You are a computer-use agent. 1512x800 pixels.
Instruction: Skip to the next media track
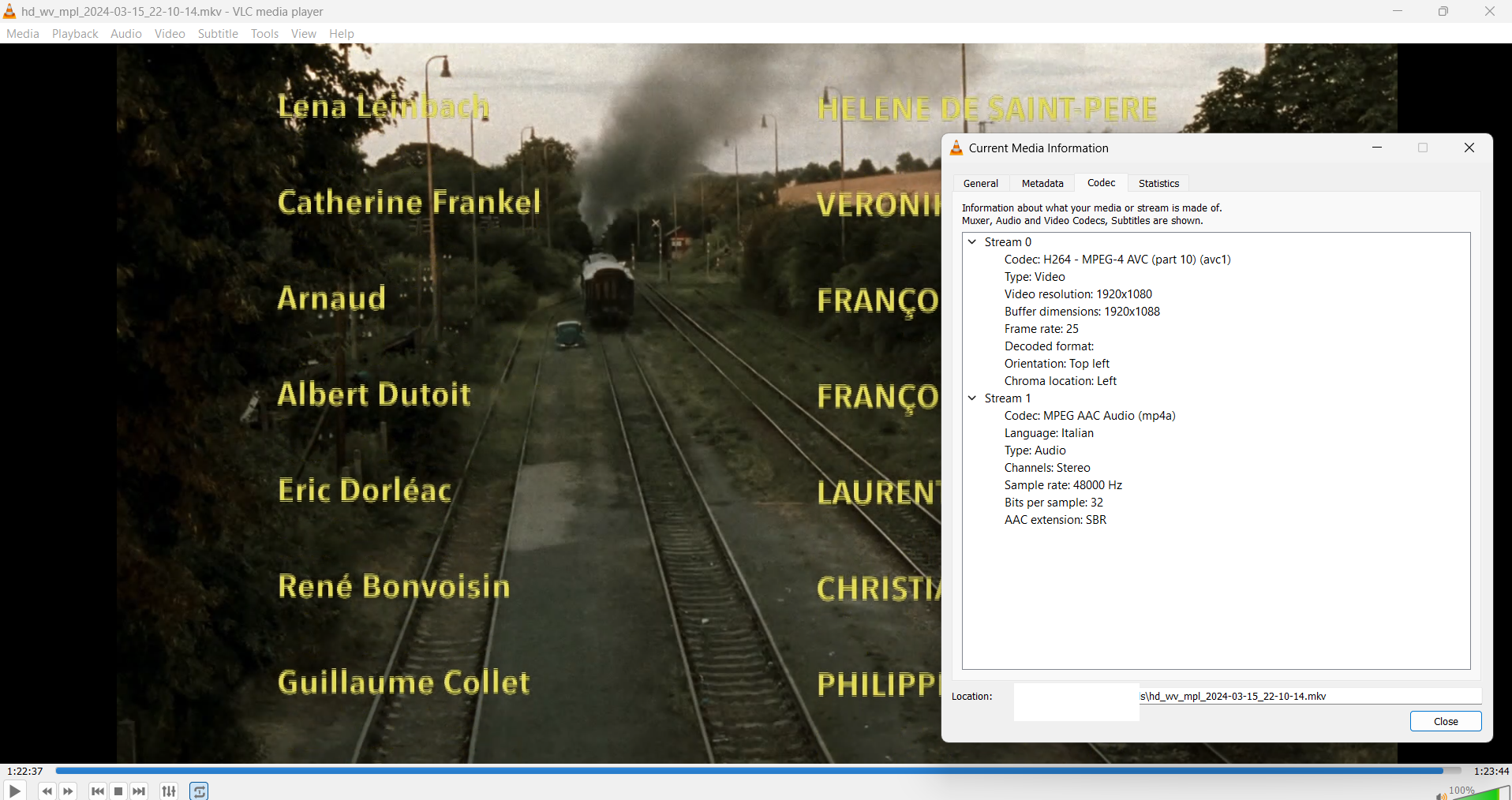[x=140, y=791]
